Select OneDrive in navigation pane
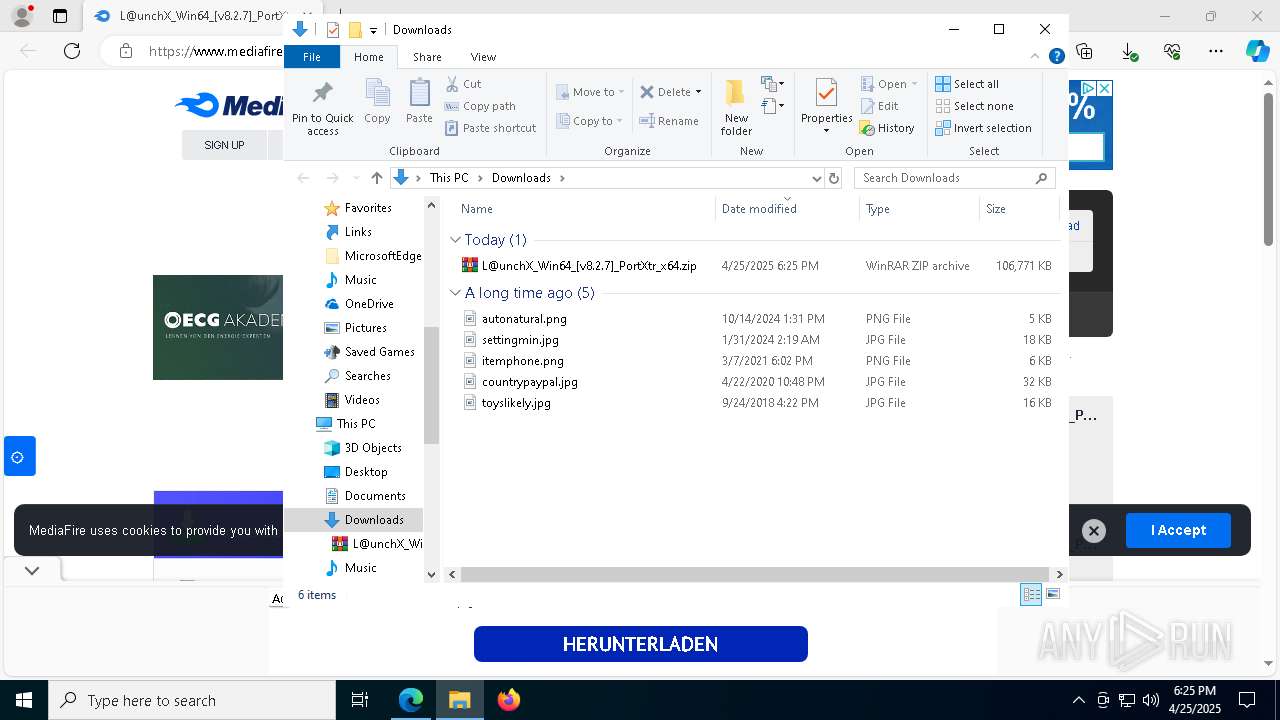Screen dimensions: 1280x720 point(369,304)
